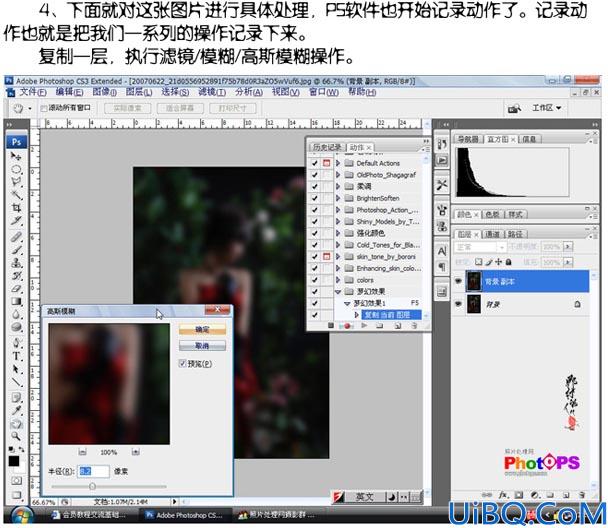Switch to Adobe Photoshop CS taskbar item

tap(185, 515)
